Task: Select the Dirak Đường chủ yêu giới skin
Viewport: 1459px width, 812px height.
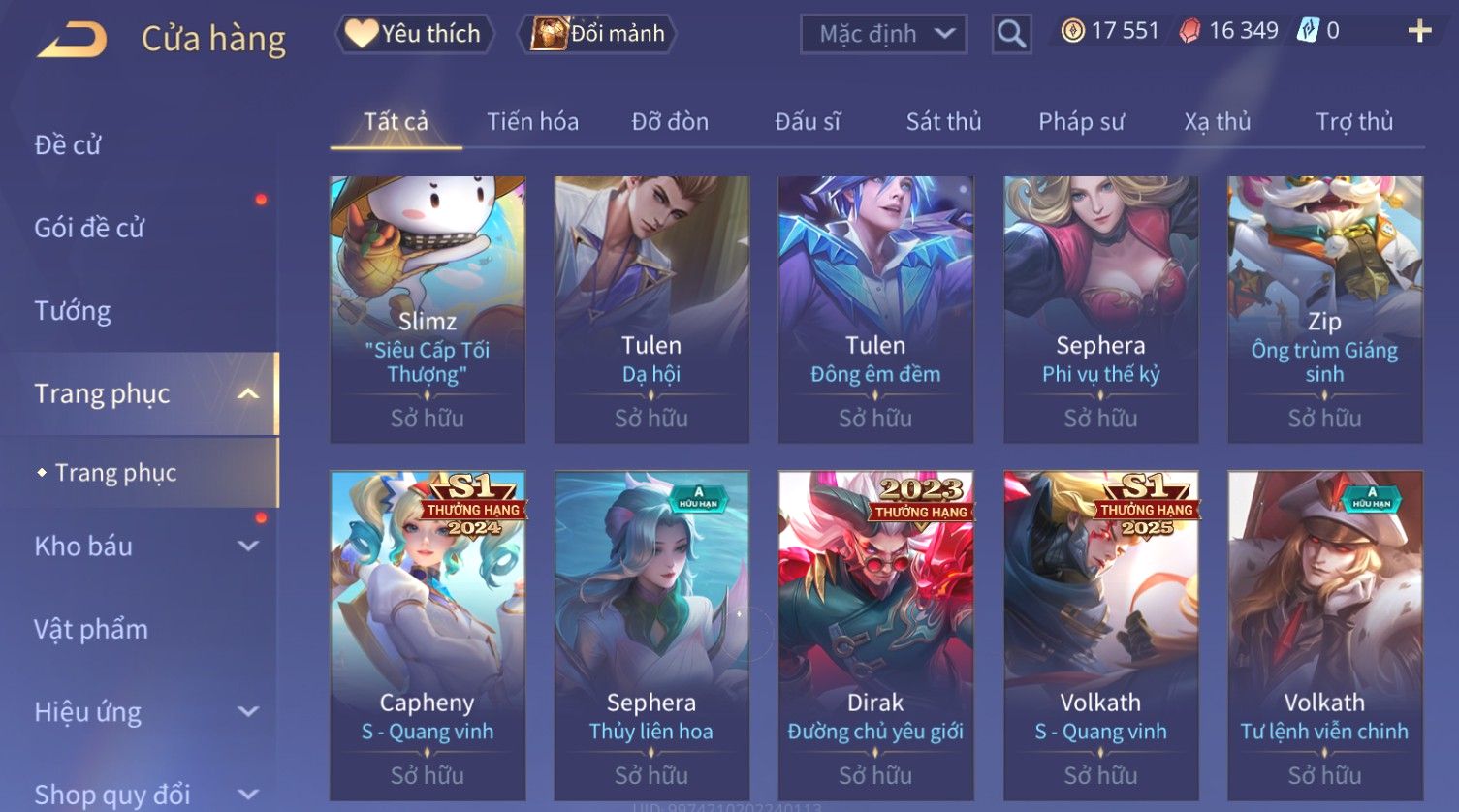Action: 875,635
